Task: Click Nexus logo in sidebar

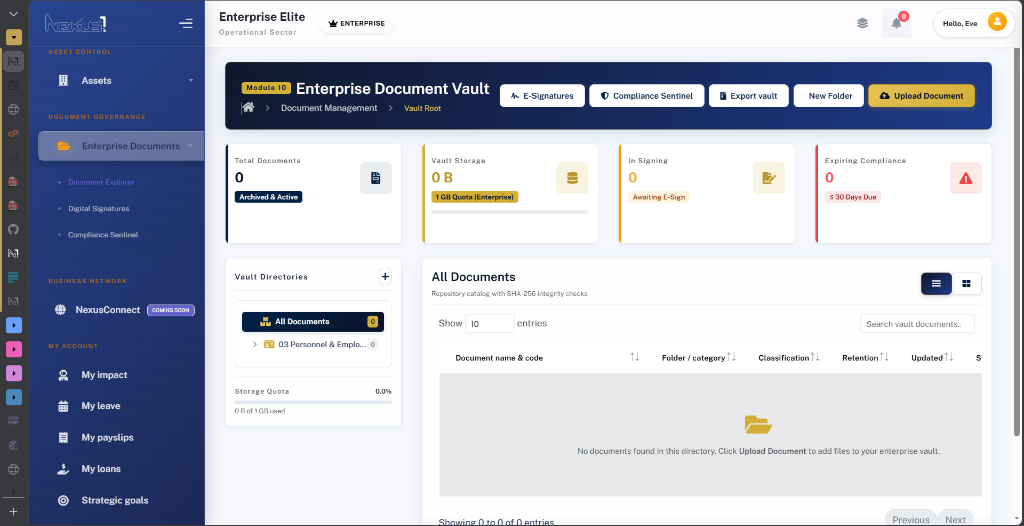Action: 76,24
